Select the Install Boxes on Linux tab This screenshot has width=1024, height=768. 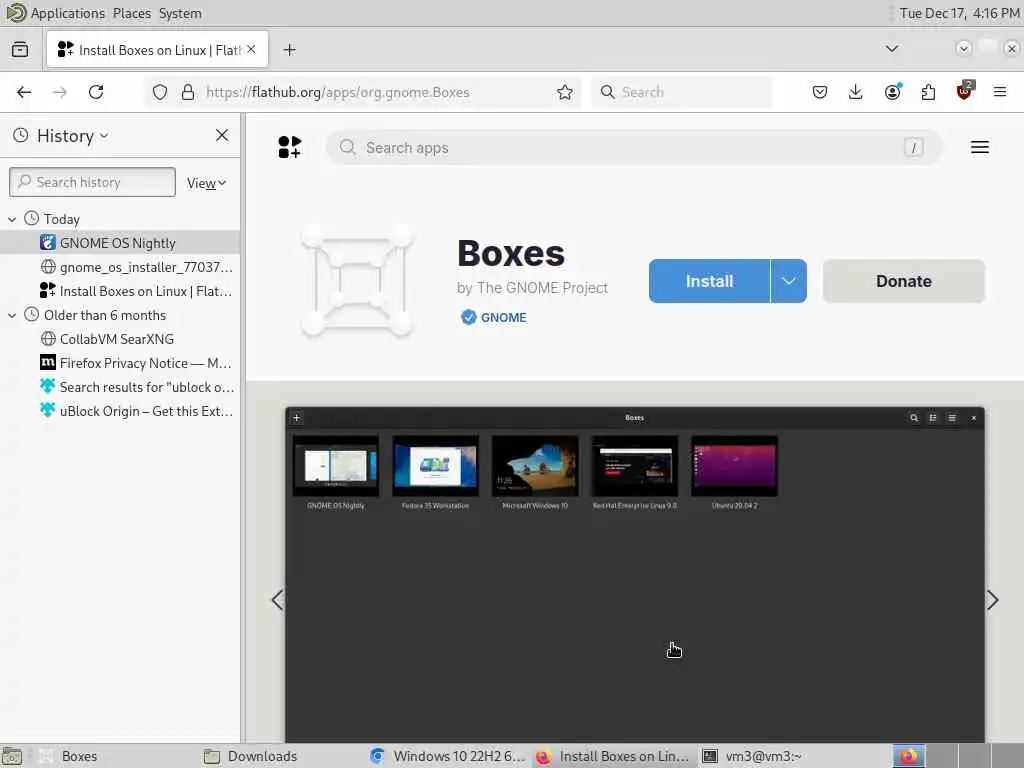[x=157, y=50]
